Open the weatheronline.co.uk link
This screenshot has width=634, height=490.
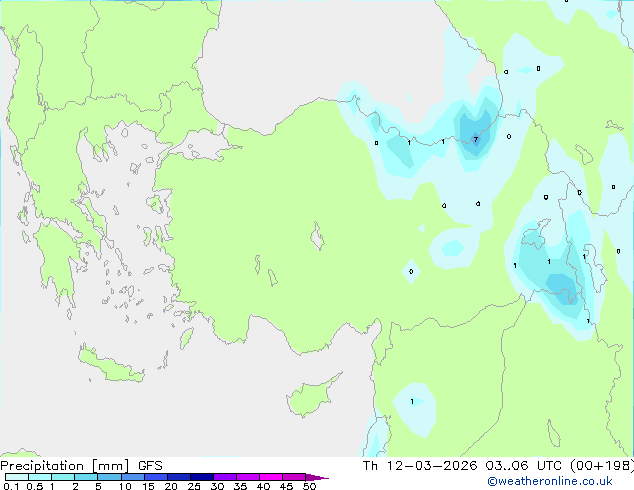pyautogui.click(x=550, y=481)
